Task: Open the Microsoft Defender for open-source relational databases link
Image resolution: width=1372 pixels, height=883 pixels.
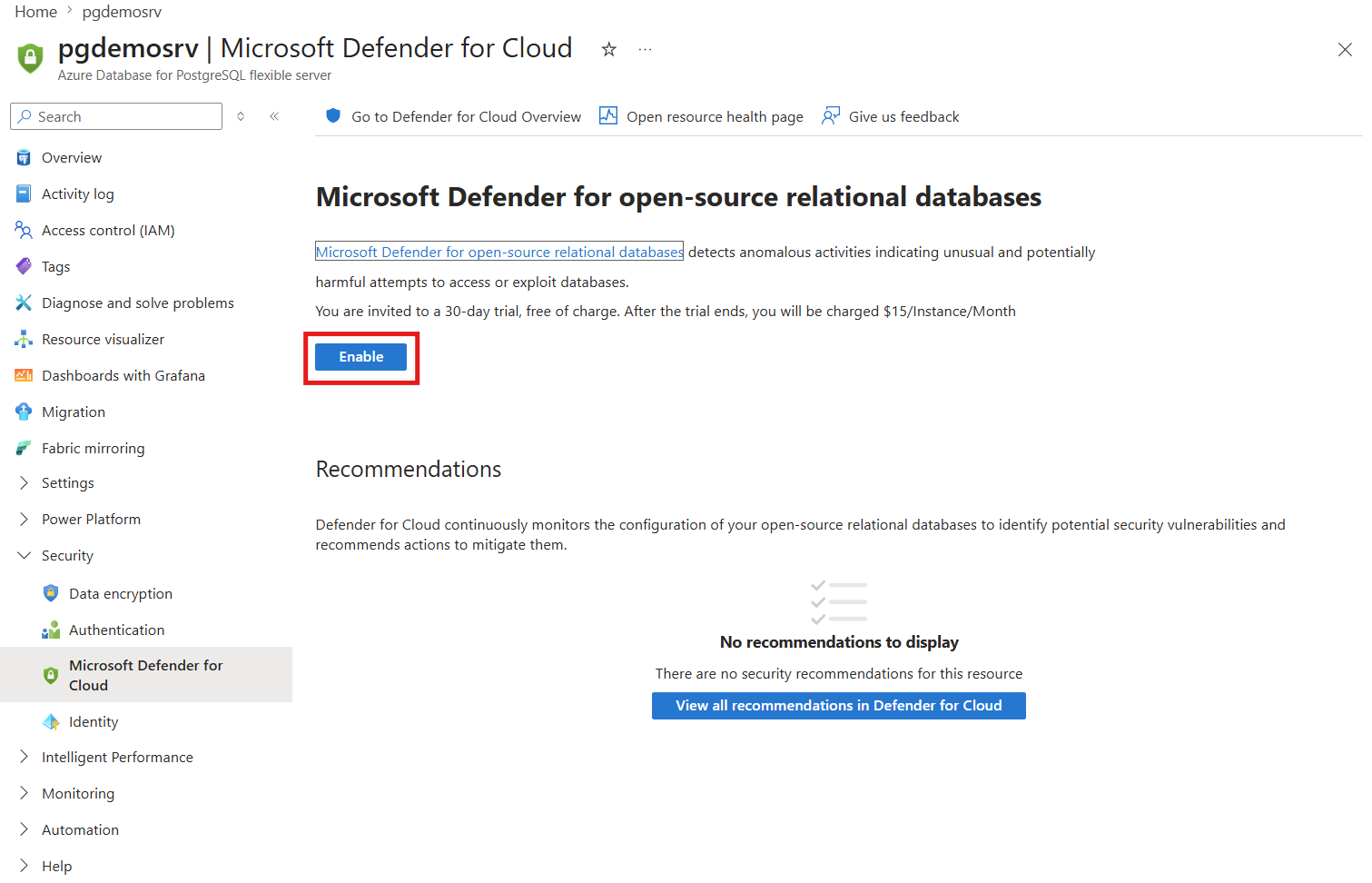Action: click(499, 253)
